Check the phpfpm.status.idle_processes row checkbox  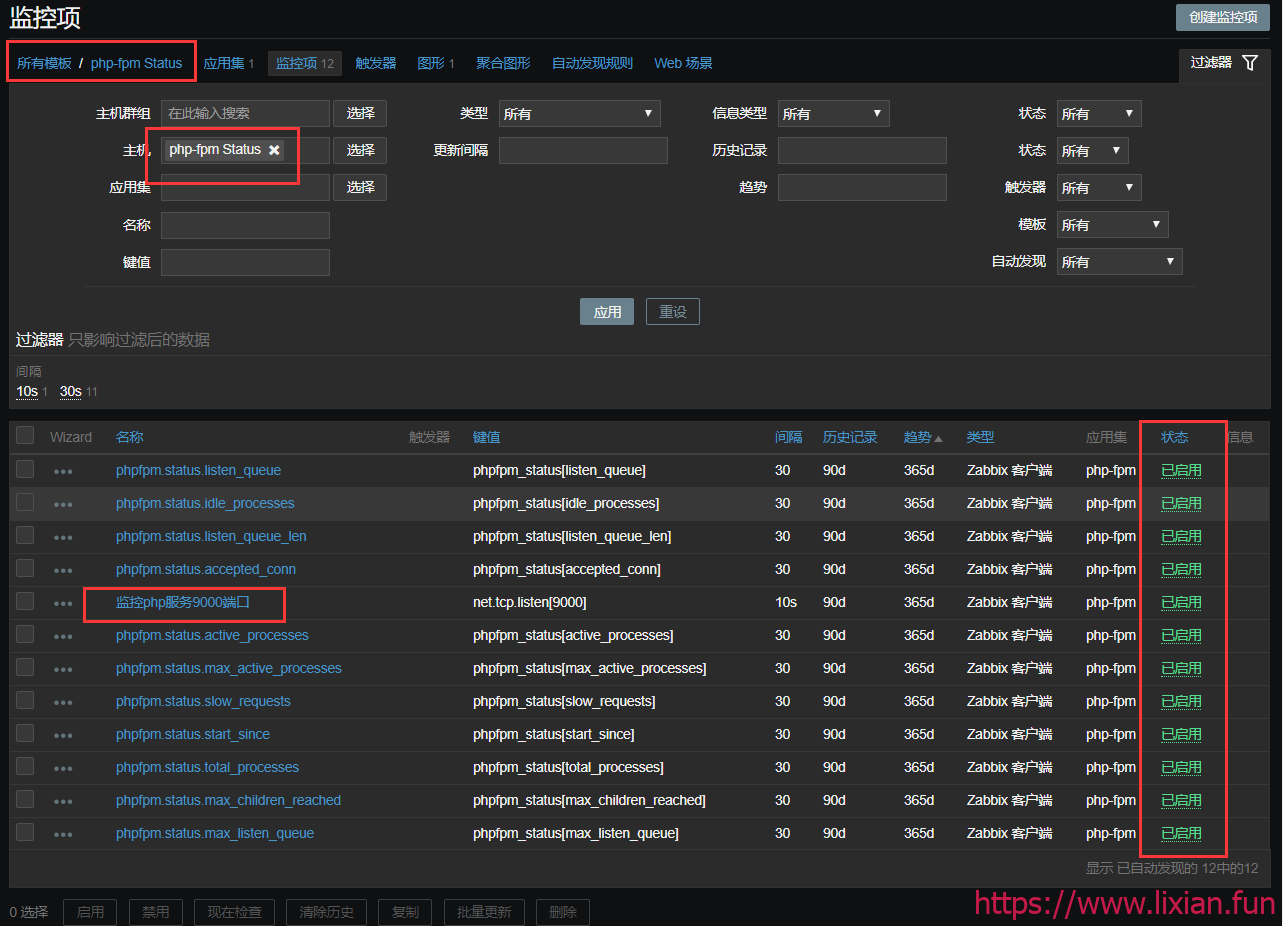coord(25,502)
